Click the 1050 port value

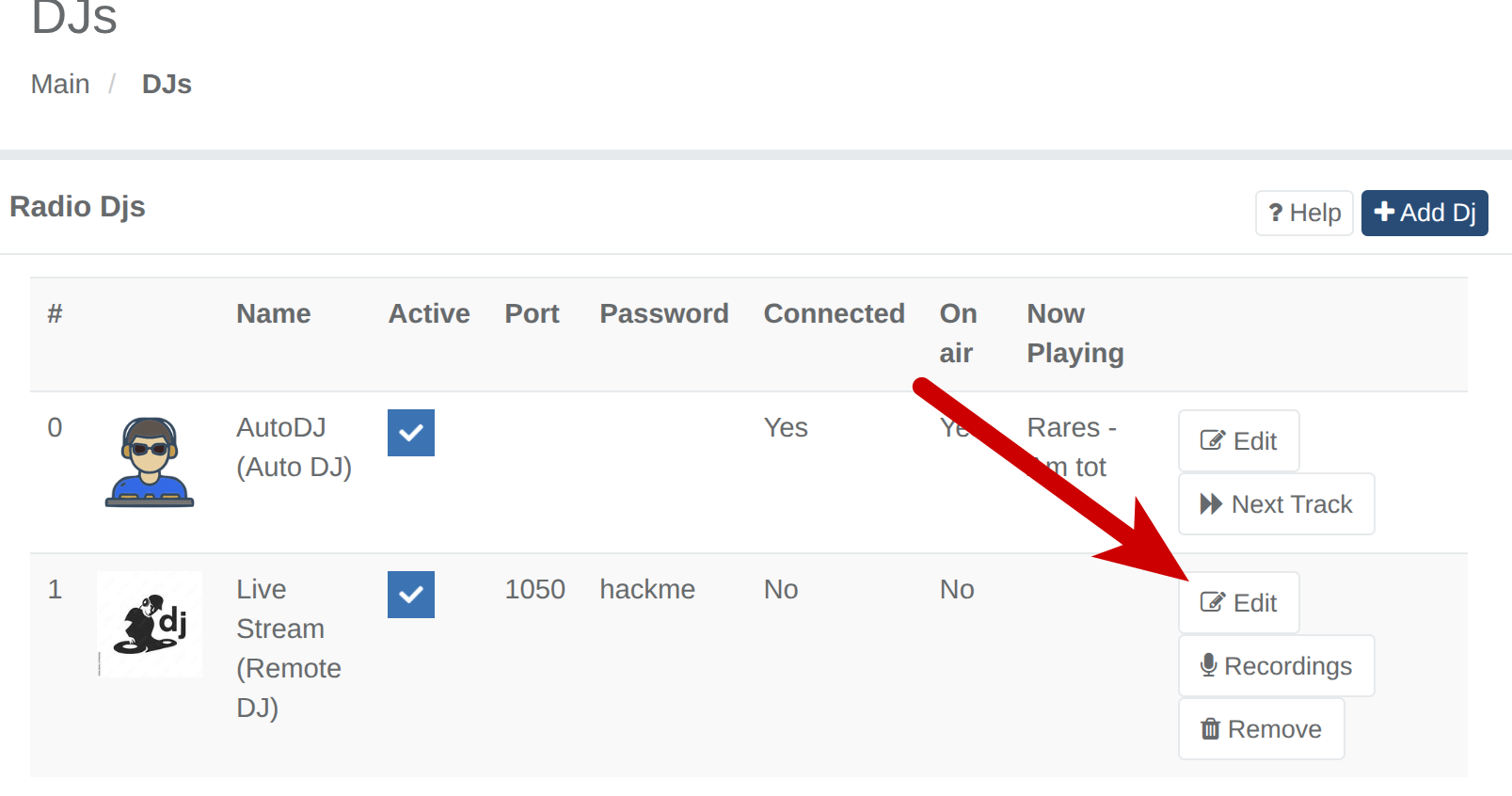534,589
